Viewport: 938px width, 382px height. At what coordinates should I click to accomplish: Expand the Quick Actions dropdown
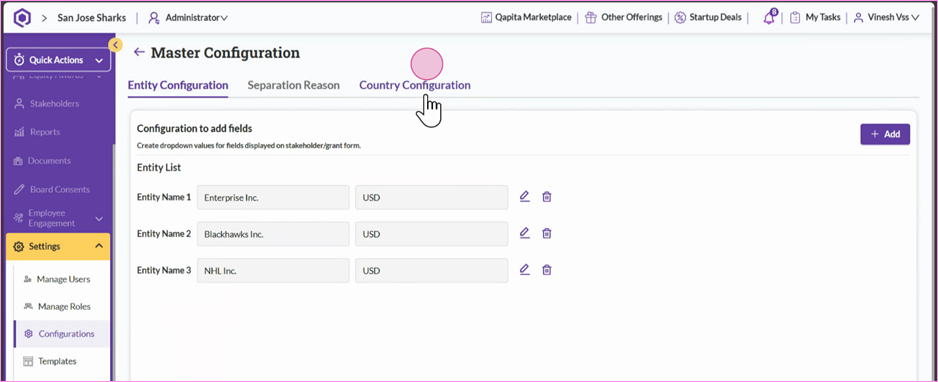(x=59, y=60)
